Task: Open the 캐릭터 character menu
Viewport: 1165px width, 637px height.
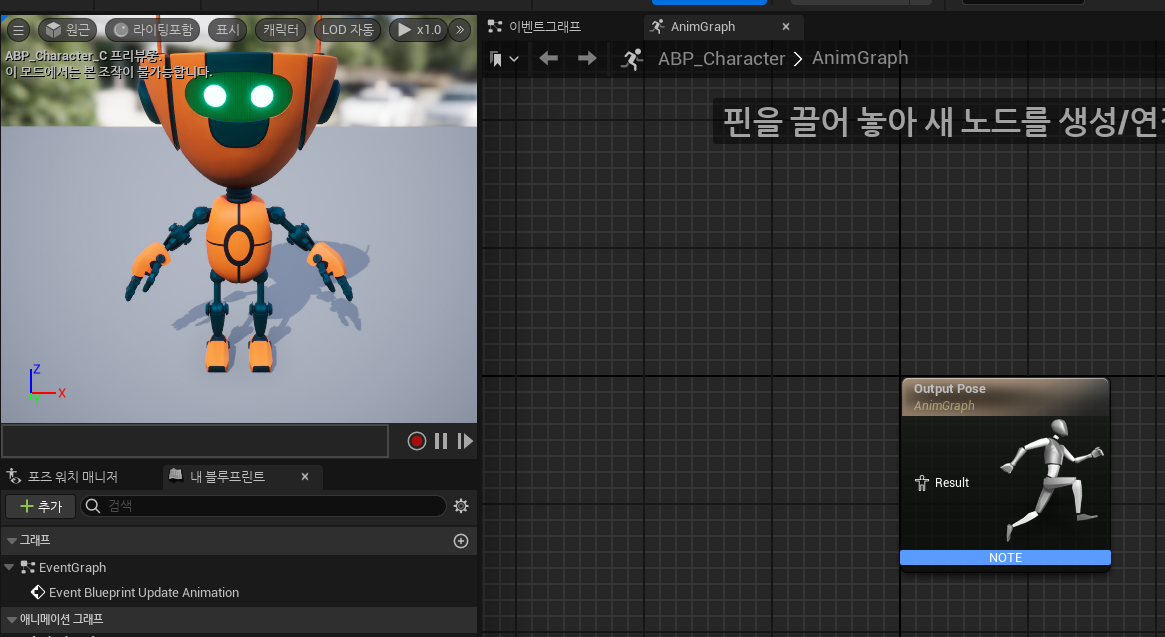Action: 281,30
